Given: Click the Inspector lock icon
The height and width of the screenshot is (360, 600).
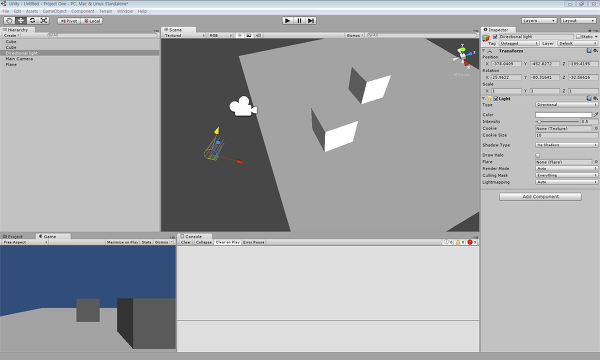Looking at the screenshot, I should click(590, 30).
